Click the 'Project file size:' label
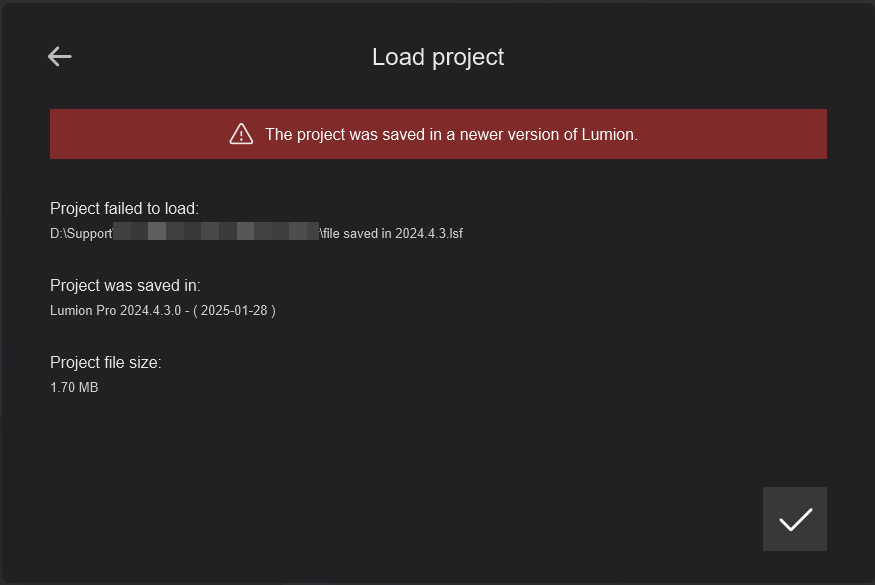 coord(106,362)
